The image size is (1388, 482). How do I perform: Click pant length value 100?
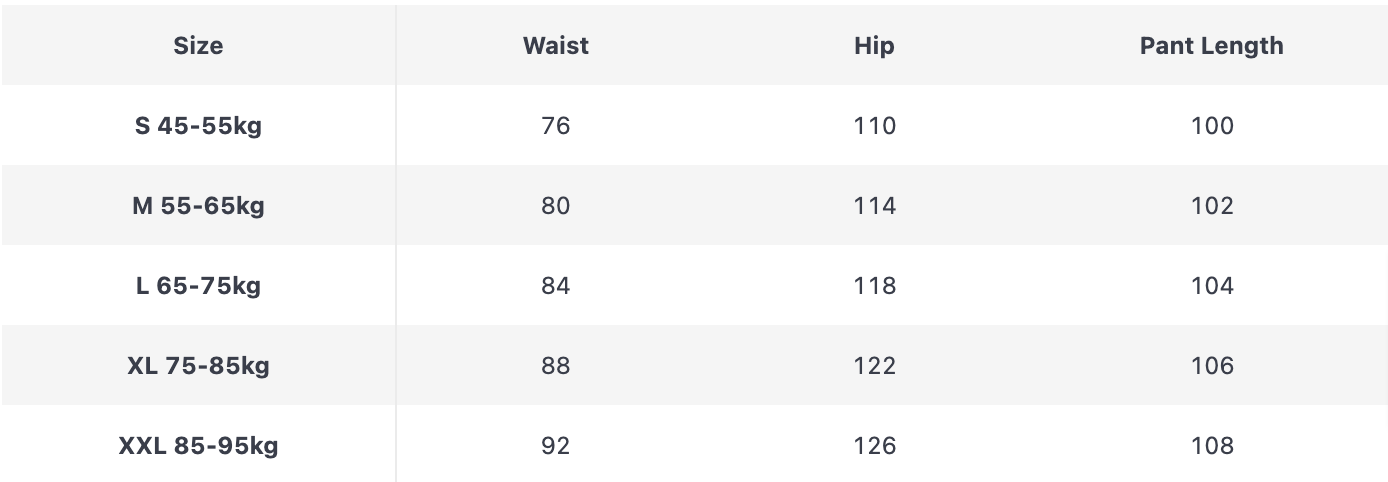coord(1212,126)
